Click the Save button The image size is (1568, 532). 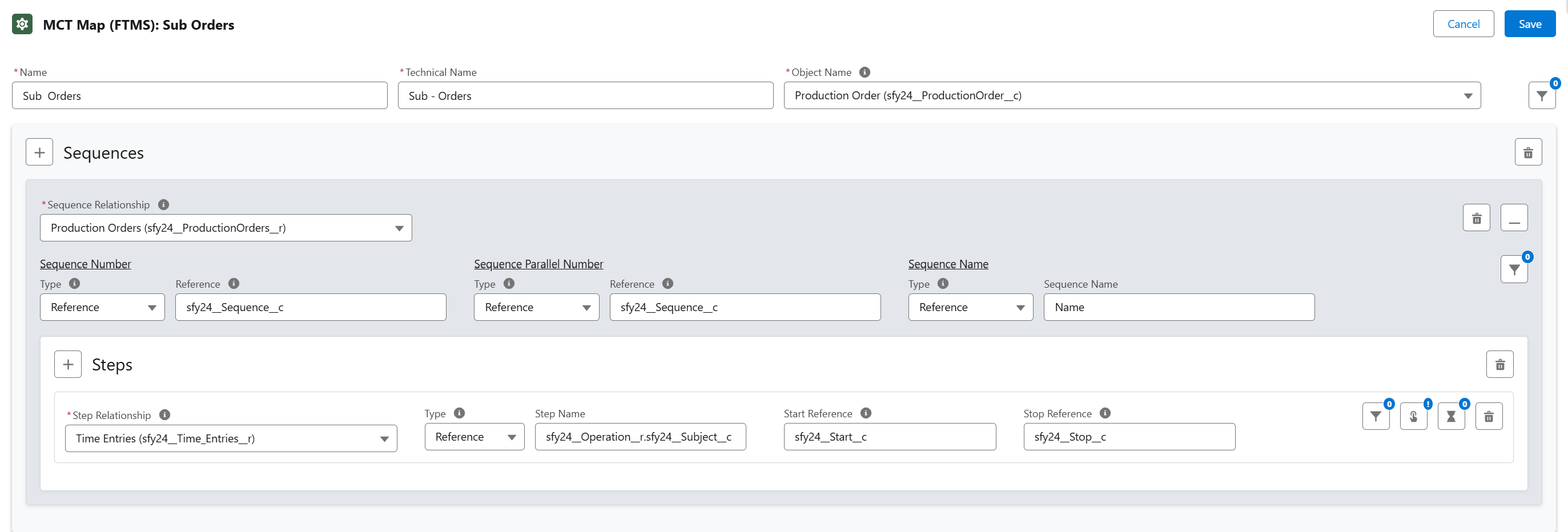pyautogui.click(x=1529, y=24)
